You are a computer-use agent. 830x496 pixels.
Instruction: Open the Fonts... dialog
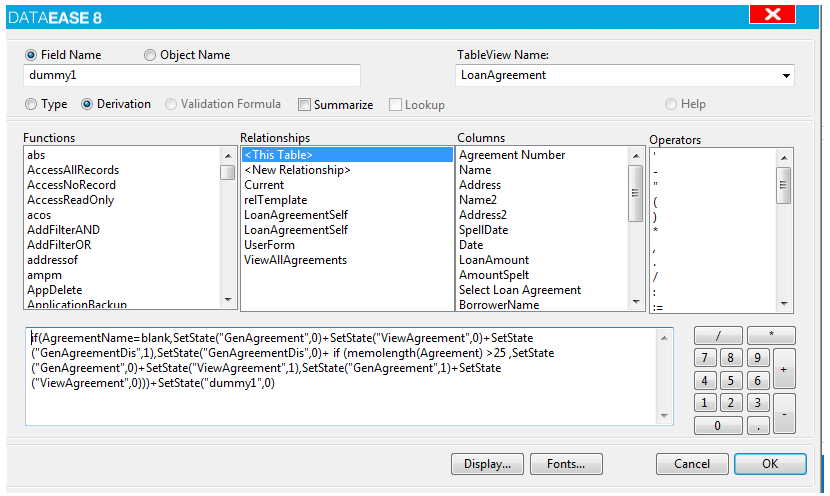pos(566,464)
